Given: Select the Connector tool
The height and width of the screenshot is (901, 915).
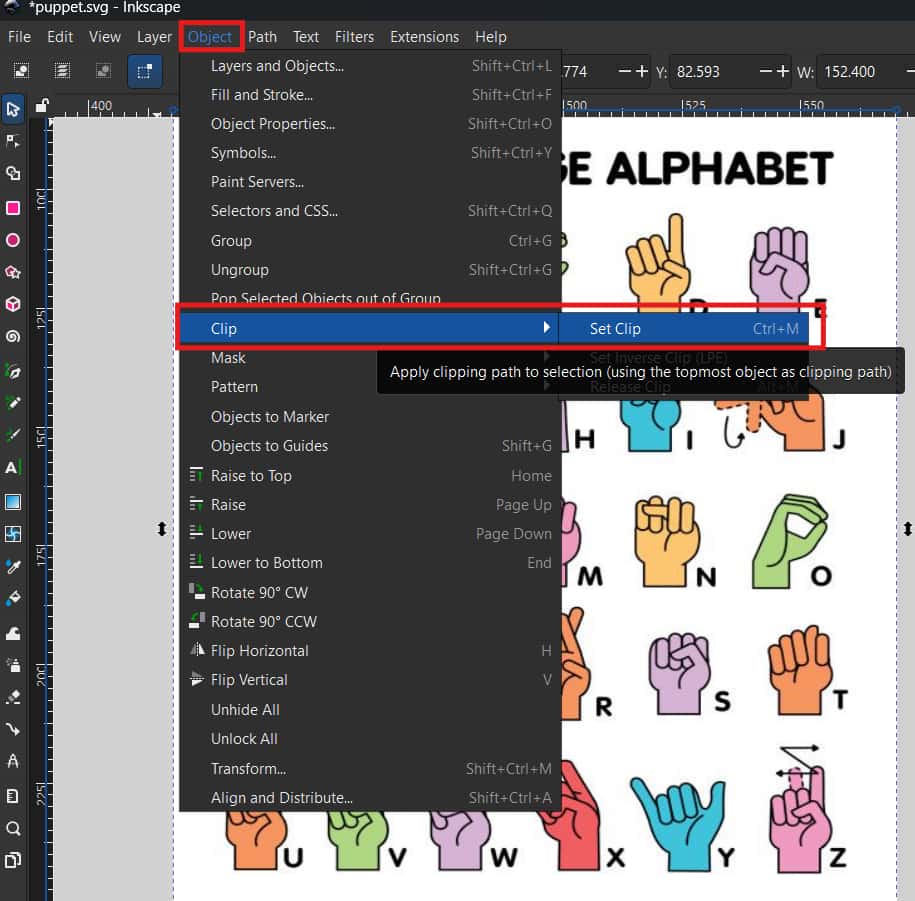Looking at the screenshot, I should pyautogui.click(x=13, y=729).
